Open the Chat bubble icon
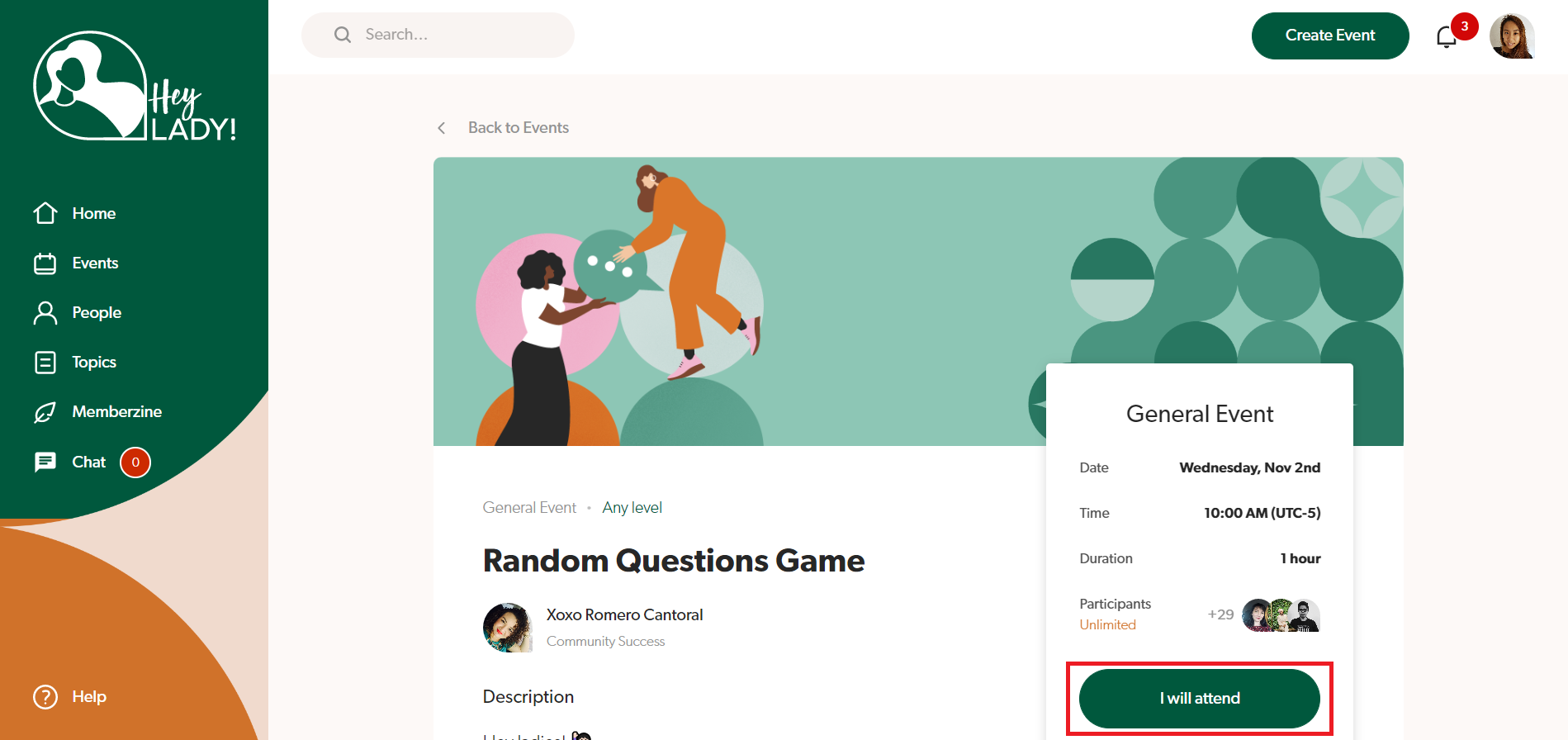Screen dimensions: 1568x740 (x=45, y=462)
